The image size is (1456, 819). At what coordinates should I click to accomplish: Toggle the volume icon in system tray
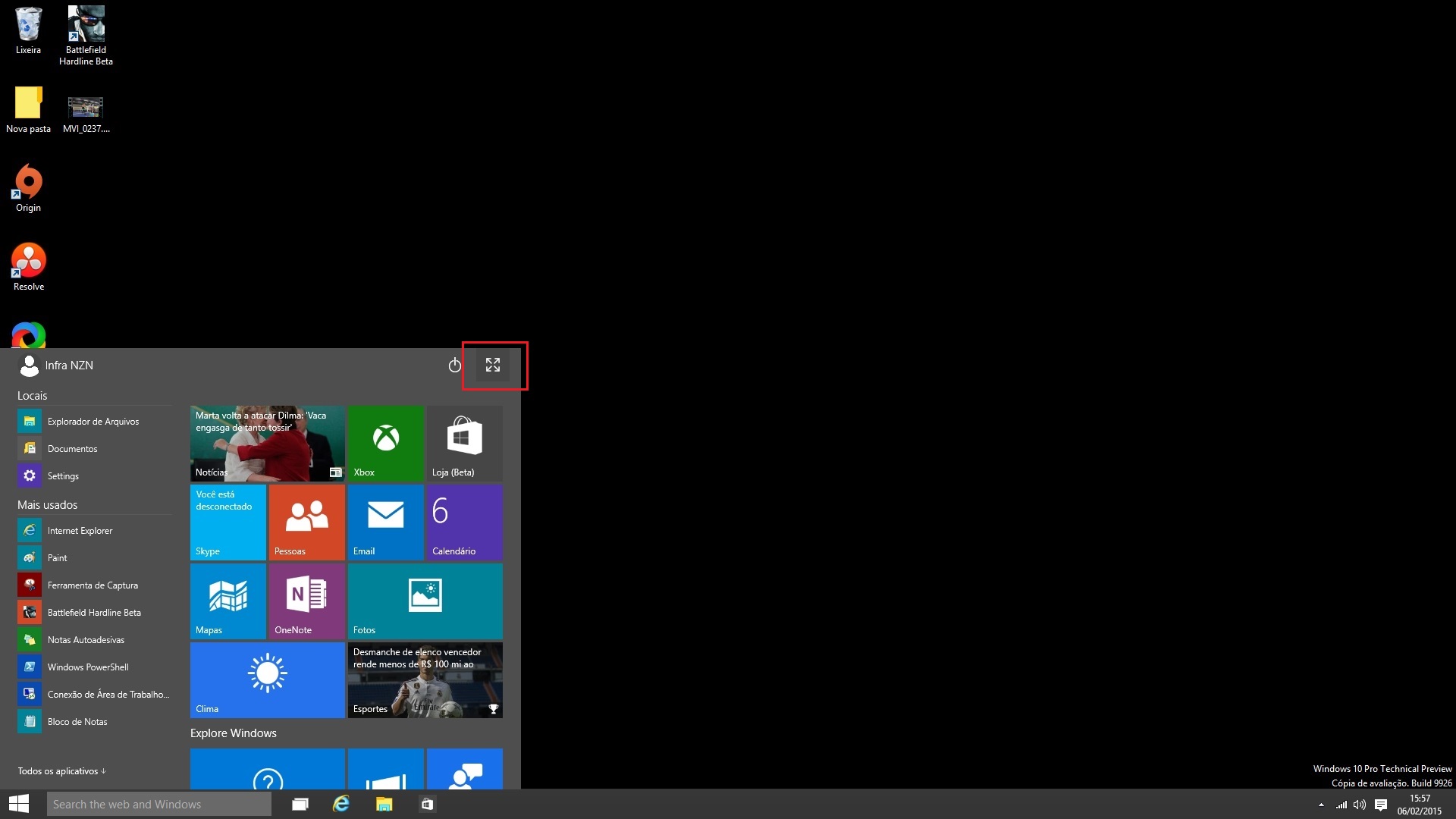[1360, 805]
